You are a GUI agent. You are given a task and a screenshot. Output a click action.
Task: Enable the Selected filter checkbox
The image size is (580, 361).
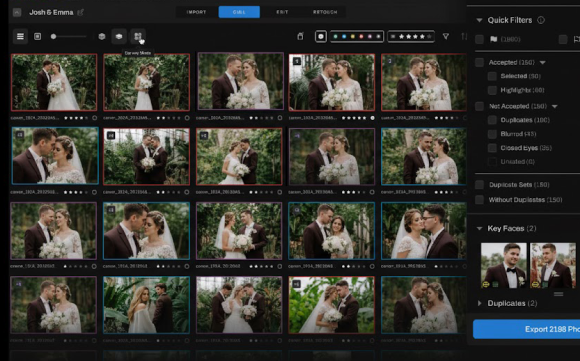point(492,76)
